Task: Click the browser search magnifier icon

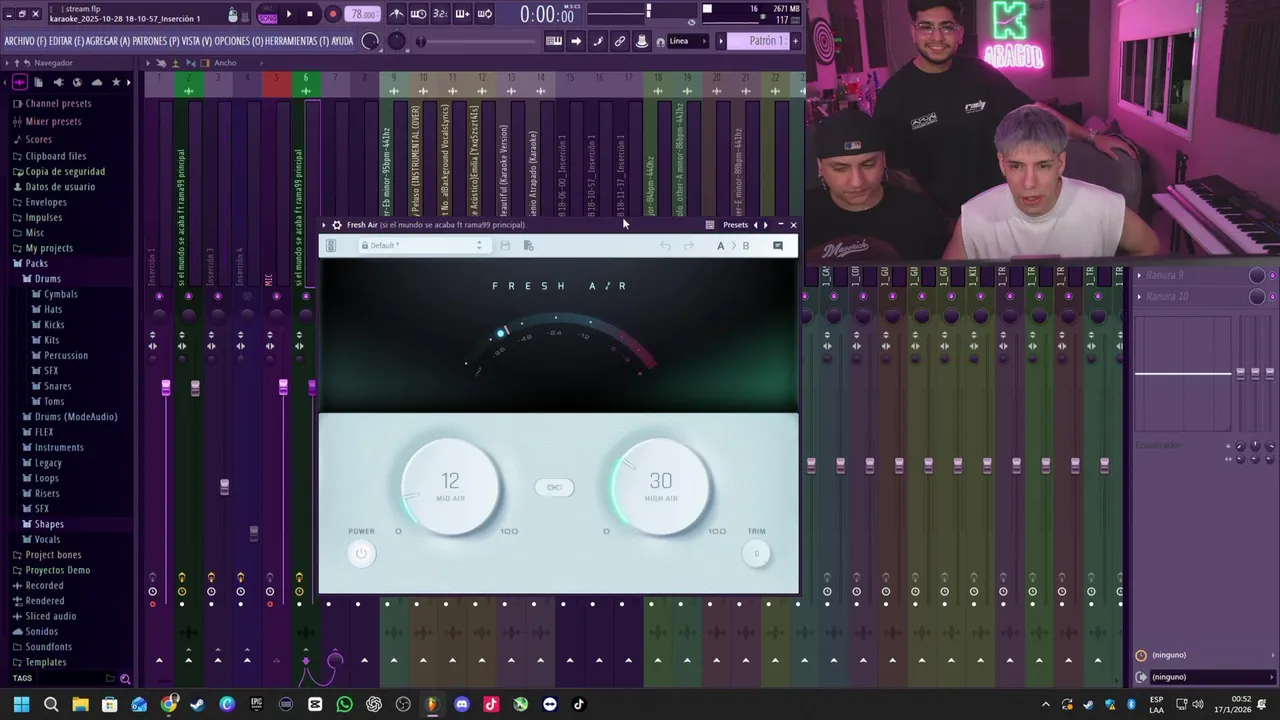Action: (125, 679)
